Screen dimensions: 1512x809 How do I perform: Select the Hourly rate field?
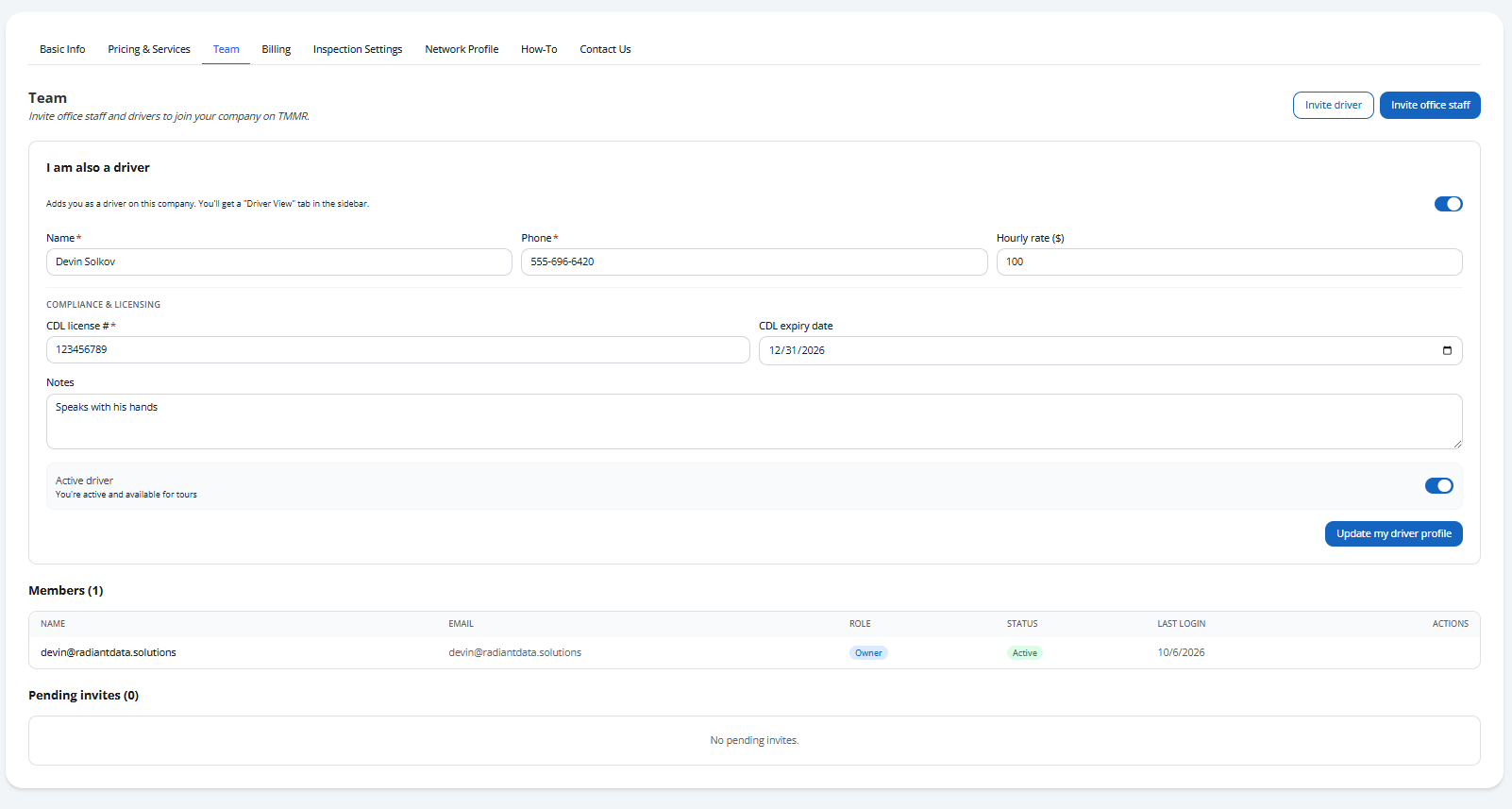pos(1229,261)
